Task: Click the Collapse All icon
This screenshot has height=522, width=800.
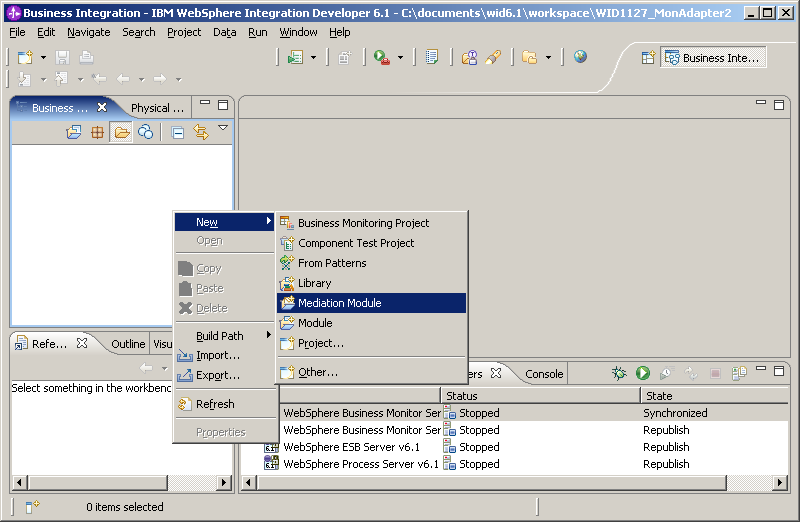Action: click(178, 133)
